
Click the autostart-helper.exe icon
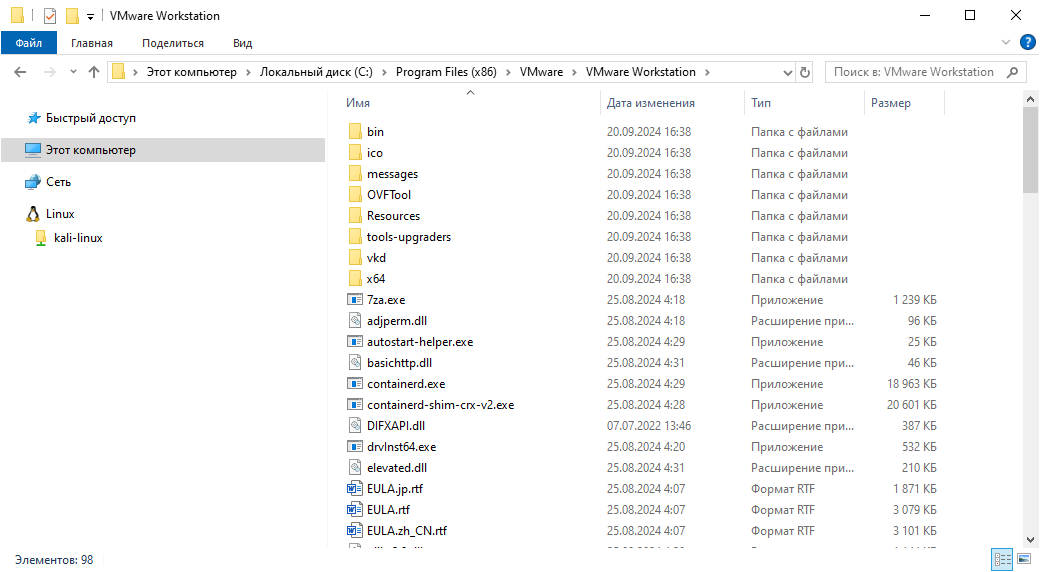tap(355, 342)
